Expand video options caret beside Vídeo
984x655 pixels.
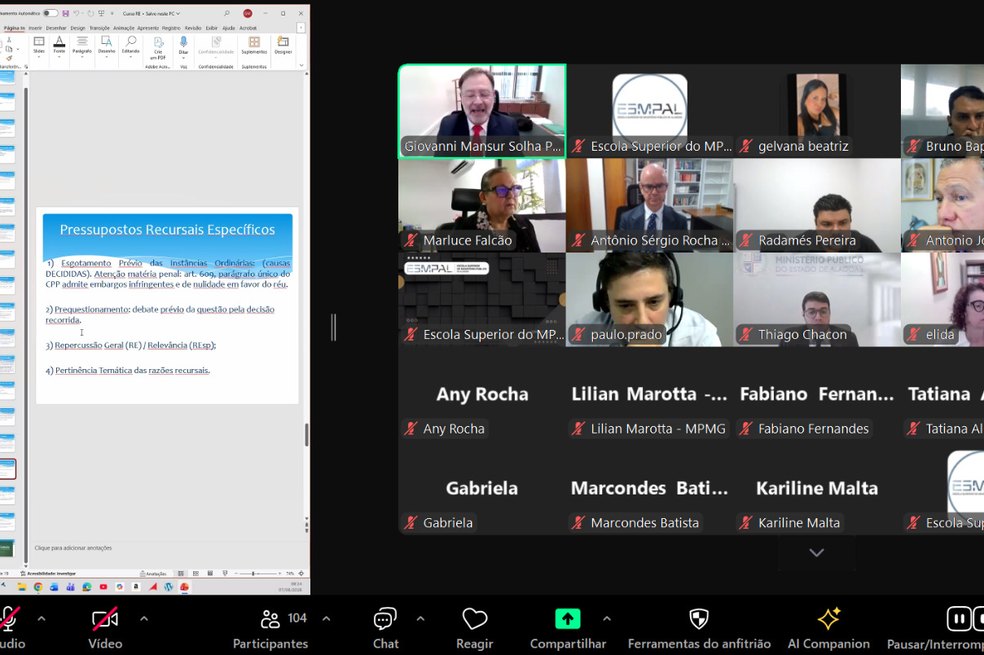pos(144,619)
